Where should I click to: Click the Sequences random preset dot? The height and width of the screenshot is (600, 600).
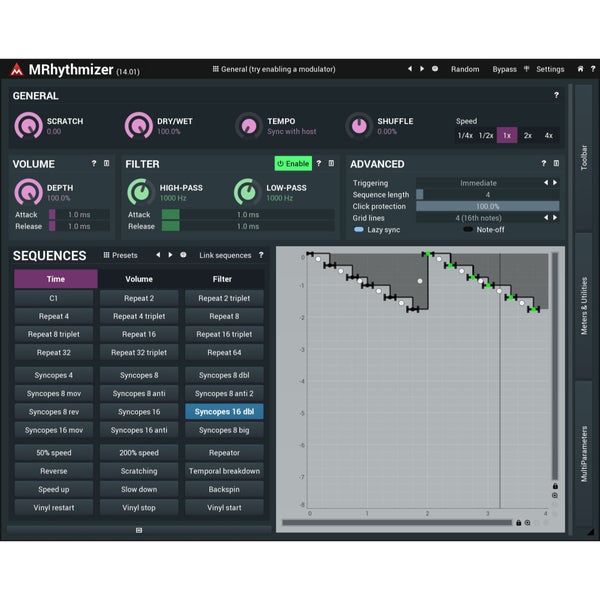183,255
